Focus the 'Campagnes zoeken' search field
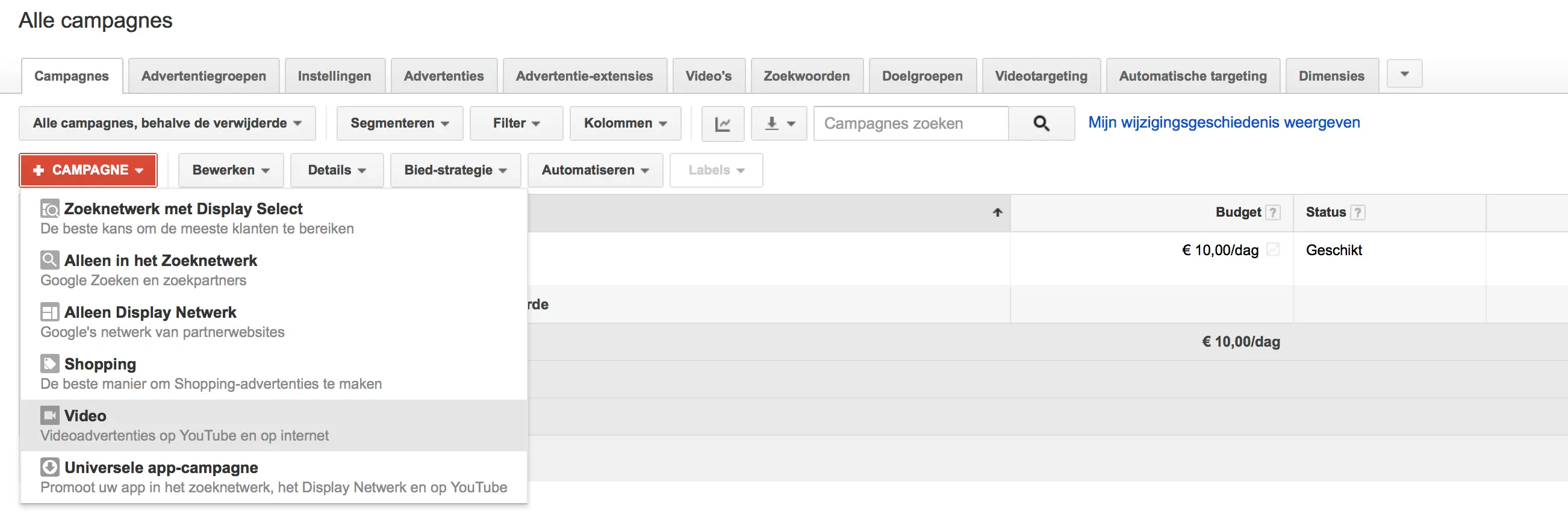This screenshot has height=523, width=1568. point(911,123)
